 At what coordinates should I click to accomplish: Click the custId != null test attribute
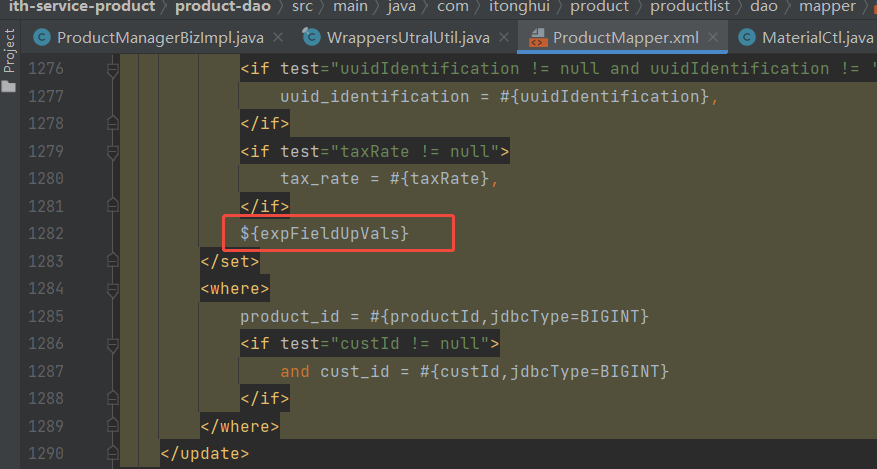(x=384, y=344)
